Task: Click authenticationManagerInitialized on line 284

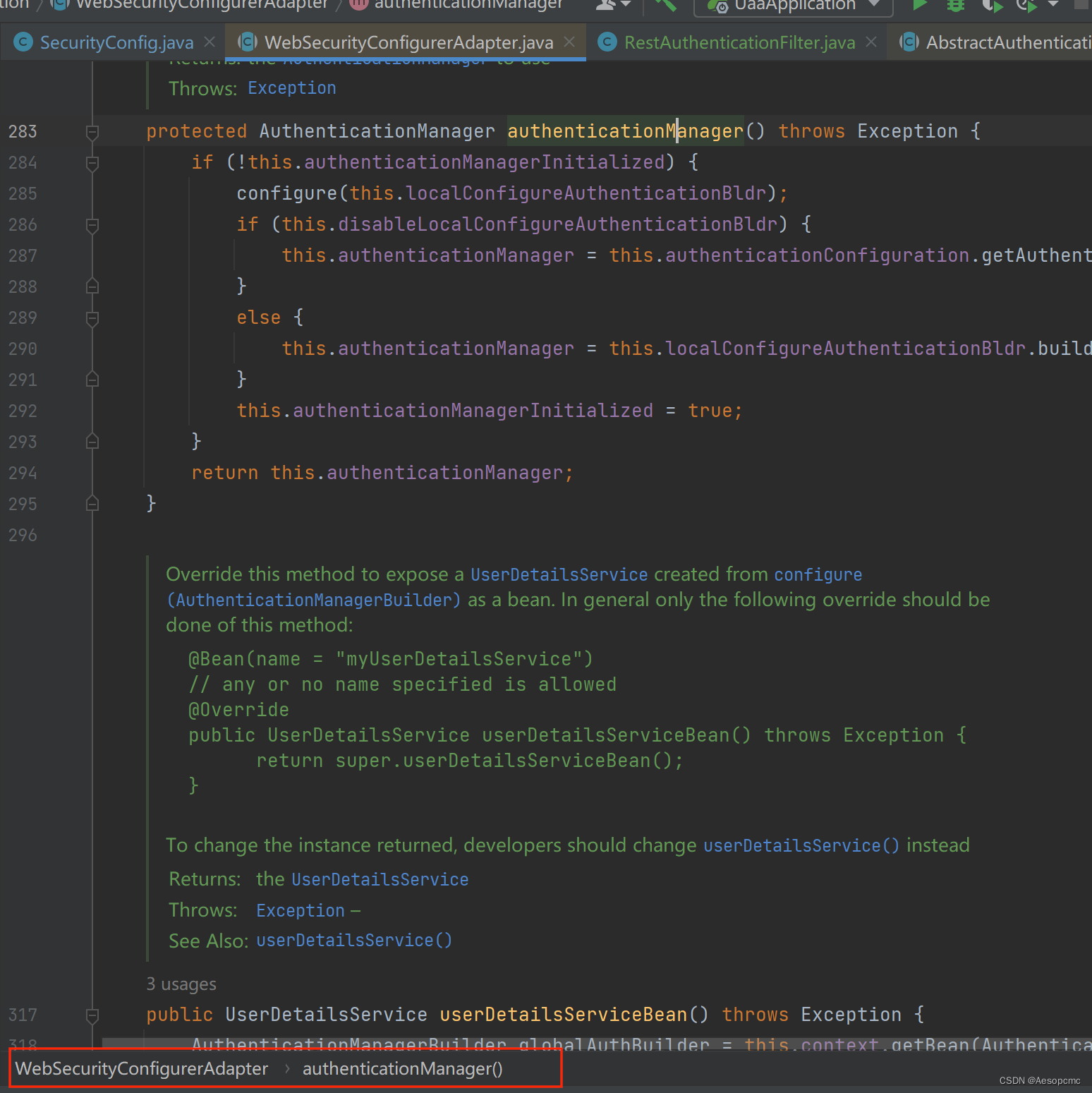Action: (x=485, y=162)
